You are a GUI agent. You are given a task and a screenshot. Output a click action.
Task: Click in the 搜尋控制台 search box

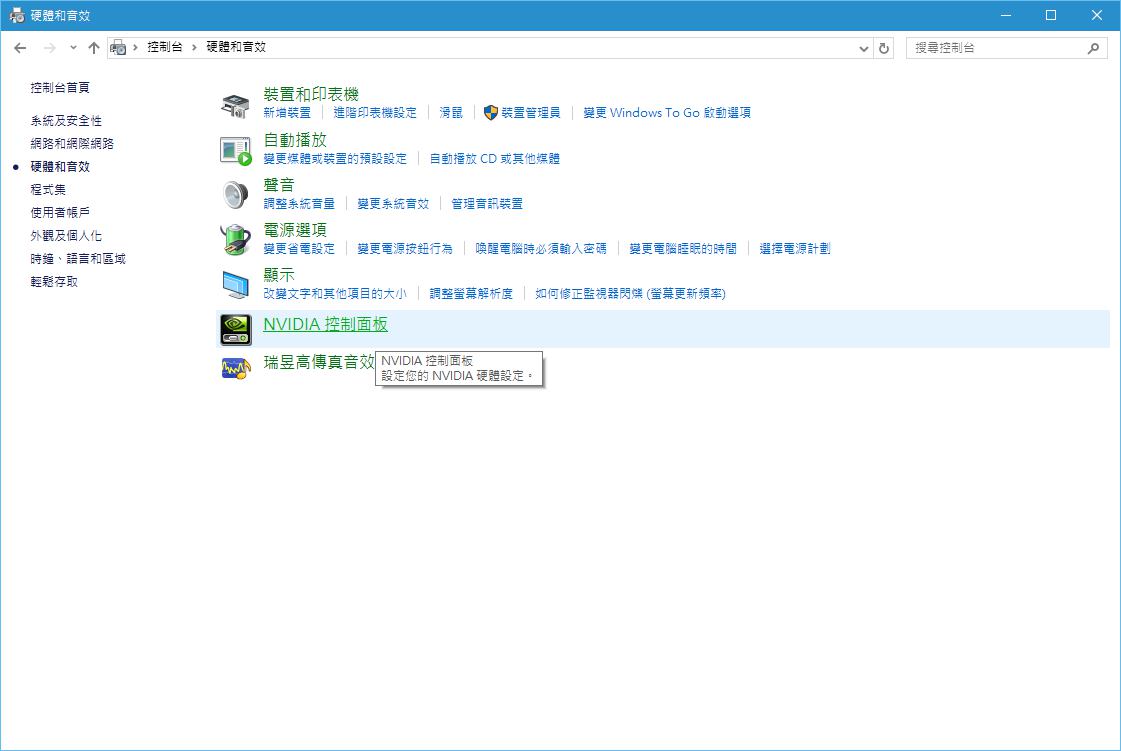(995, 48)
